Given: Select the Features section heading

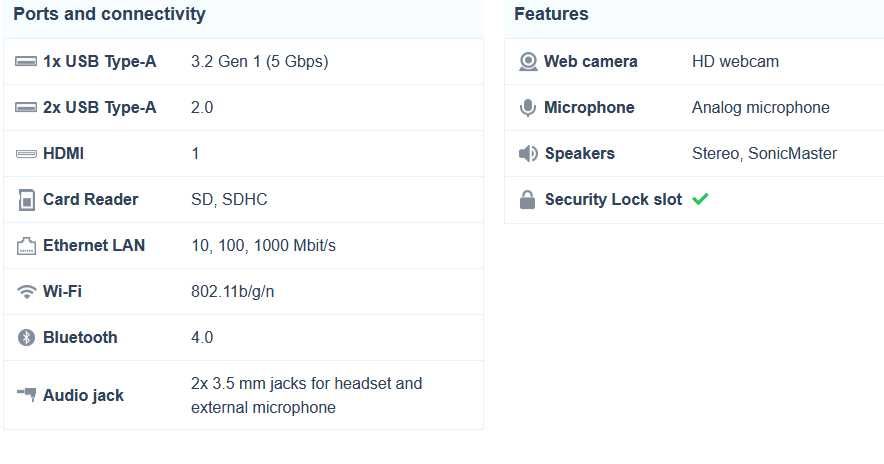Looking at the screenshot, I should point(551,14).
